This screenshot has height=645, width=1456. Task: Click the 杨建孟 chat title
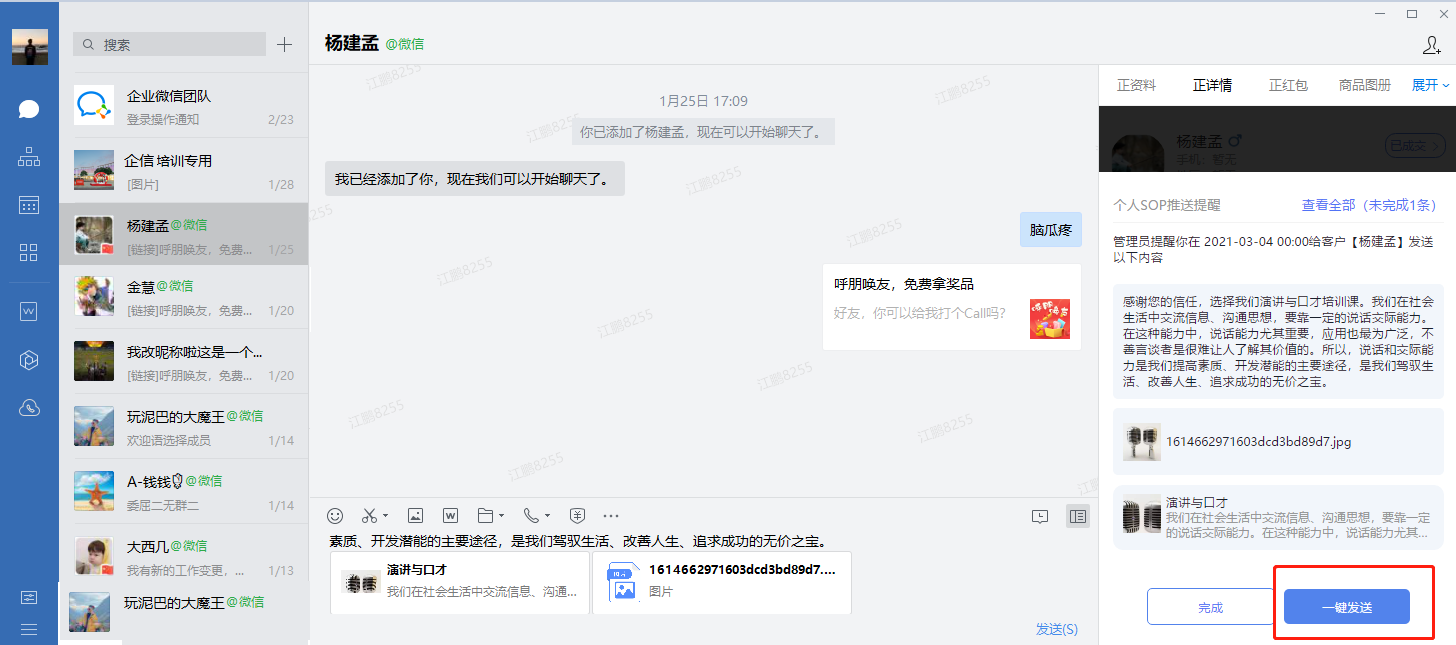pos(353,42)
